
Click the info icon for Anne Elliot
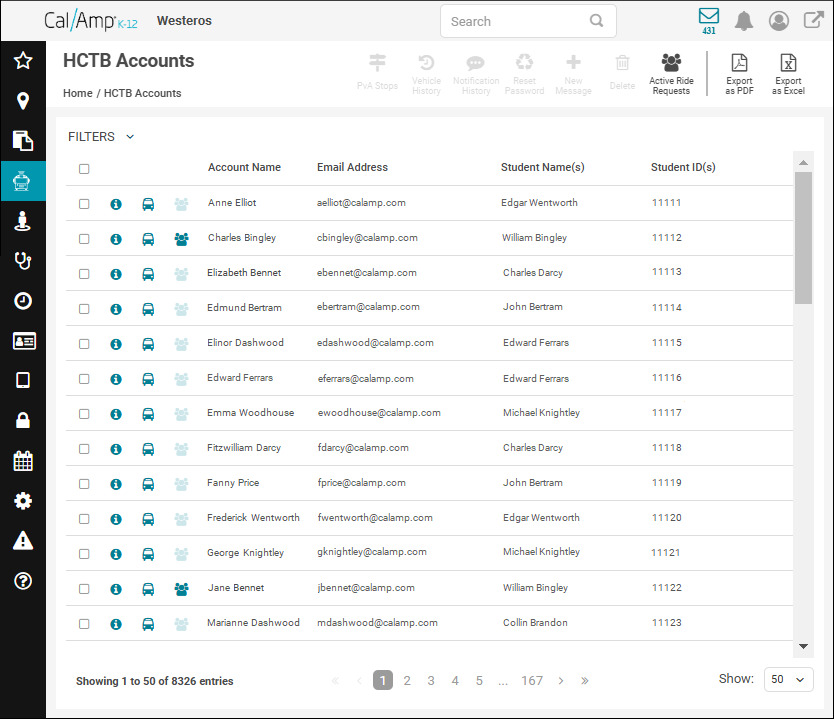tap(116, 204)
